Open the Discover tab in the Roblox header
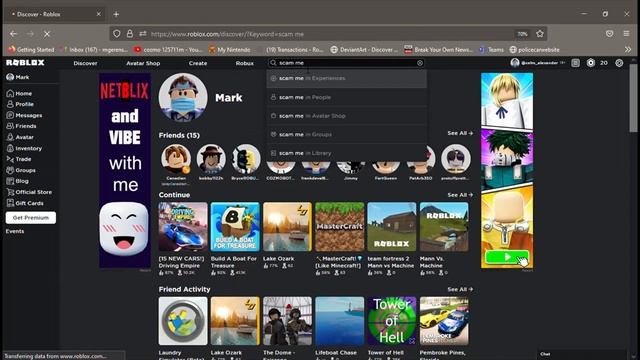Image resolution: width=640 pixels, height=360 pixels. pyautogui.click(x=85, y=63)
